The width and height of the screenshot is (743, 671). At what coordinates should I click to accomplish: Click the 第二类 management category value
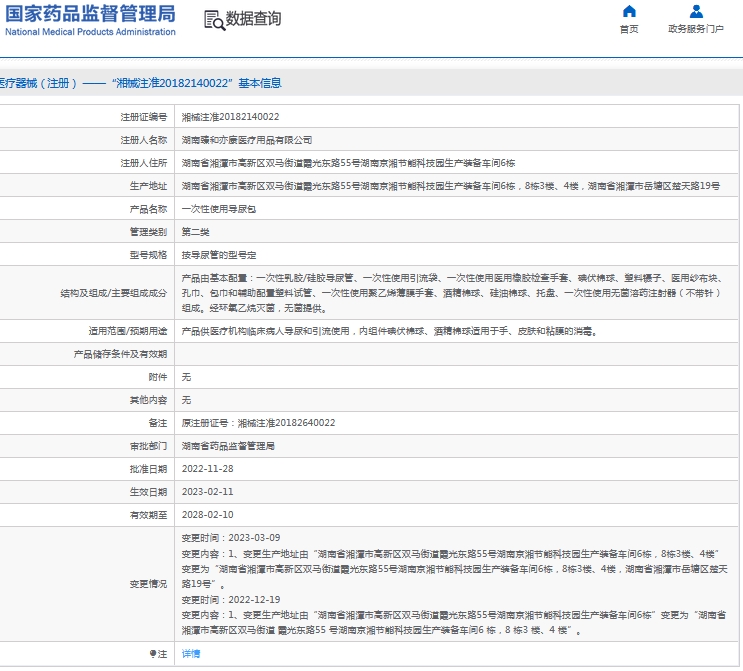coord(196,232)
